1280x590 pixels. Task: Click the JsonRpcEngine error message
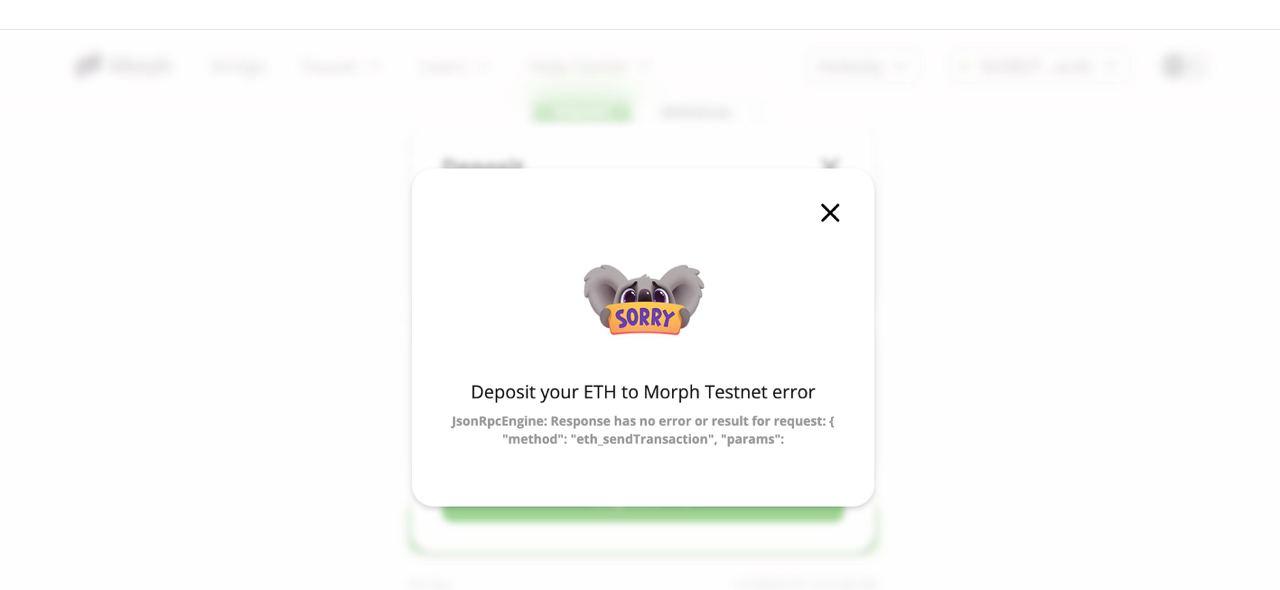[643, 430]
